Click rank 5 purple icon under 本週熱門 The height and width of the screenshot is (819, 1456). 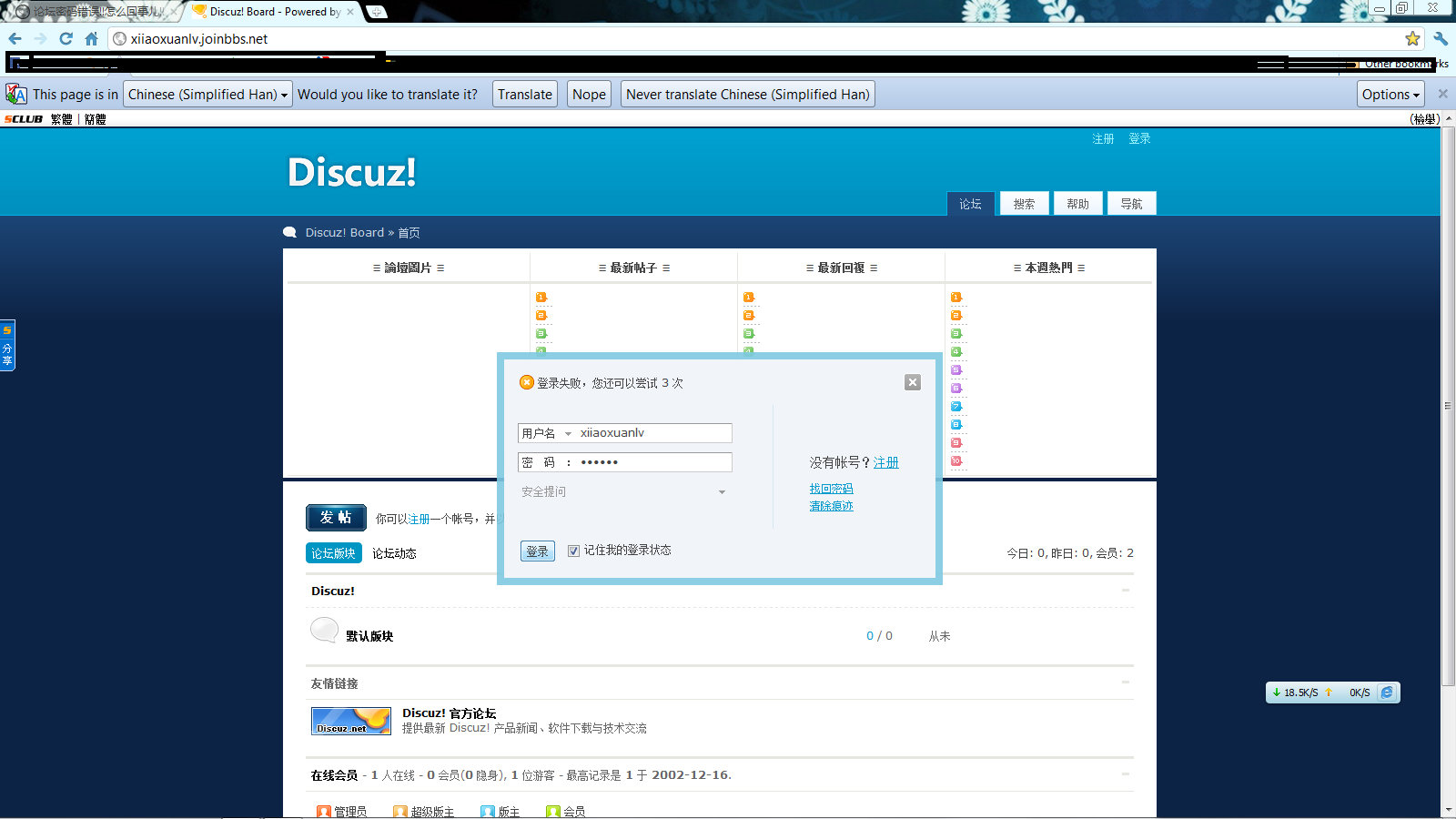coord(956,370)
